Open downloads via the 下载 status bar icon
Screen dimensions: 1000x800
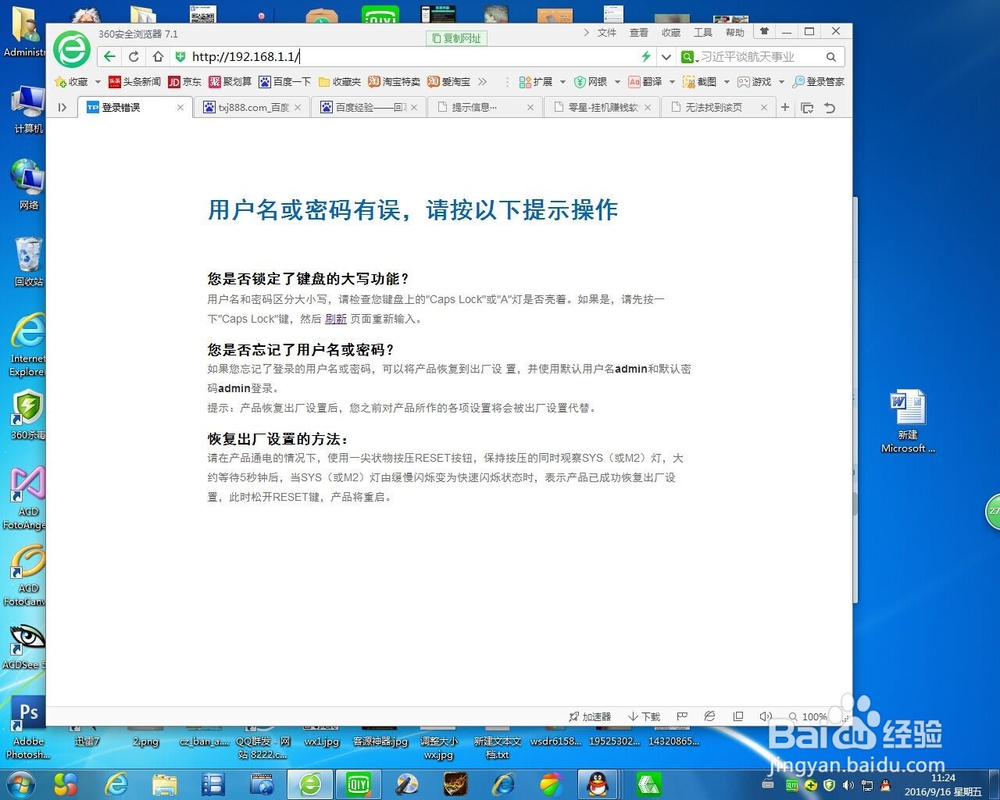tap(645, 716)
